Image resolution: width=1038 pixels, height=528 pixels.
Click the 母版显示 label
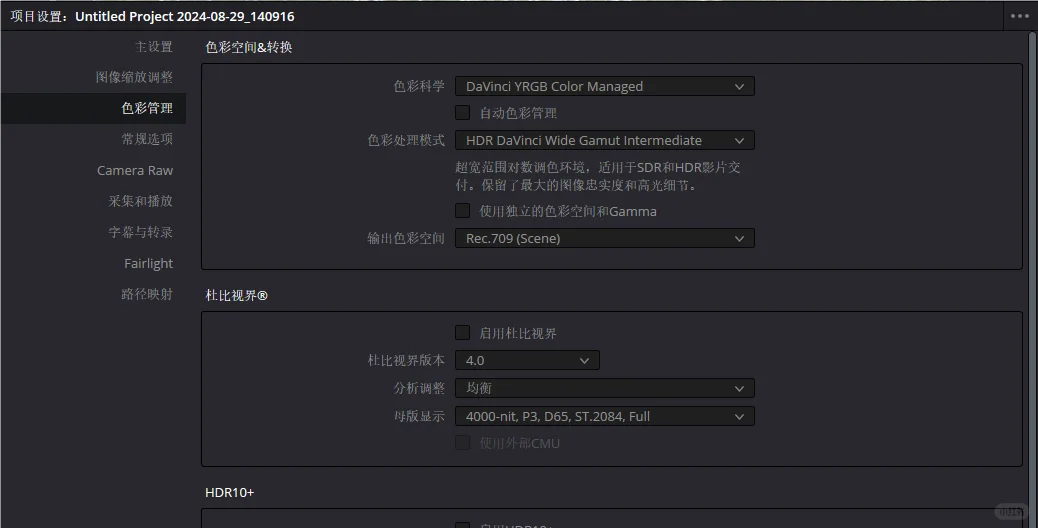[x=419, y=416]
